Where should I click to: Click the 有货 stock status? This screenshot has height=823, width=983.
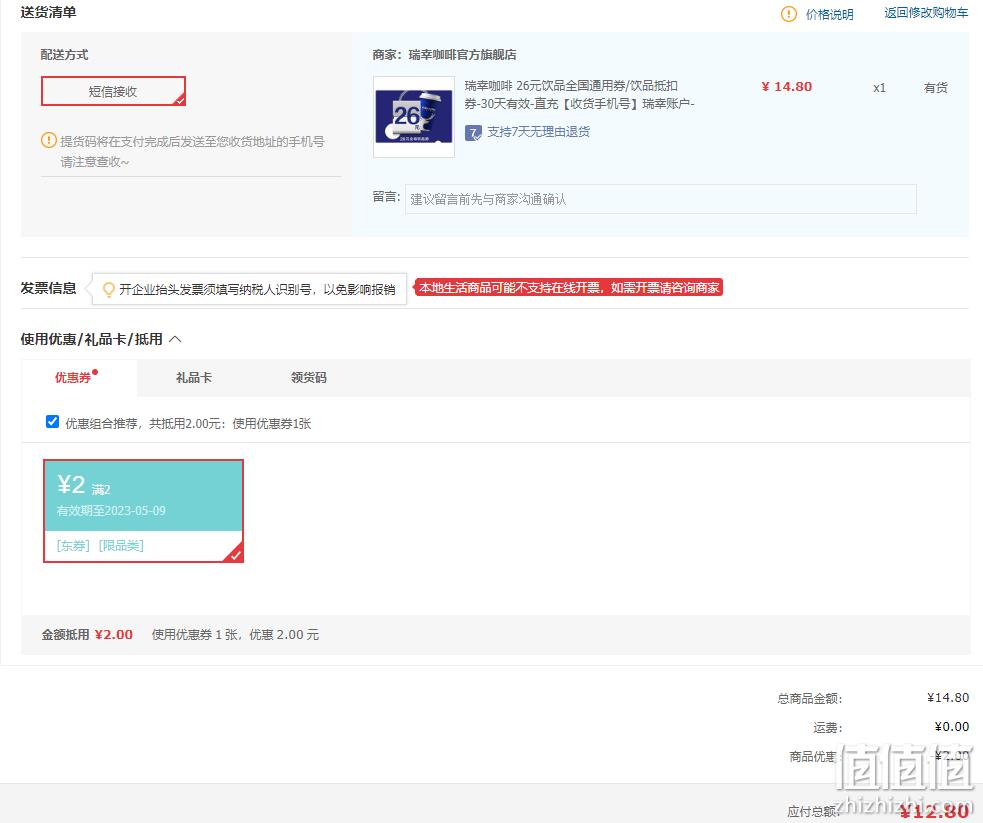[x=935, y=88]
